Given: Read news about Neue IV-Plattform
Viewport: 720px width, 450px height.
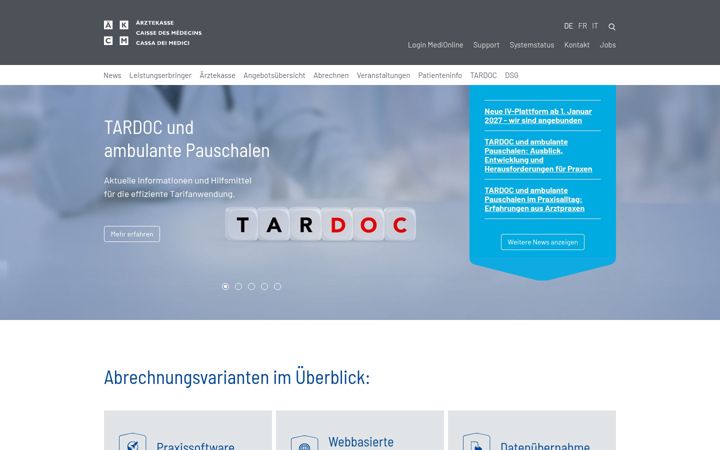Looking at the screenshot, I should click(538, 116).
